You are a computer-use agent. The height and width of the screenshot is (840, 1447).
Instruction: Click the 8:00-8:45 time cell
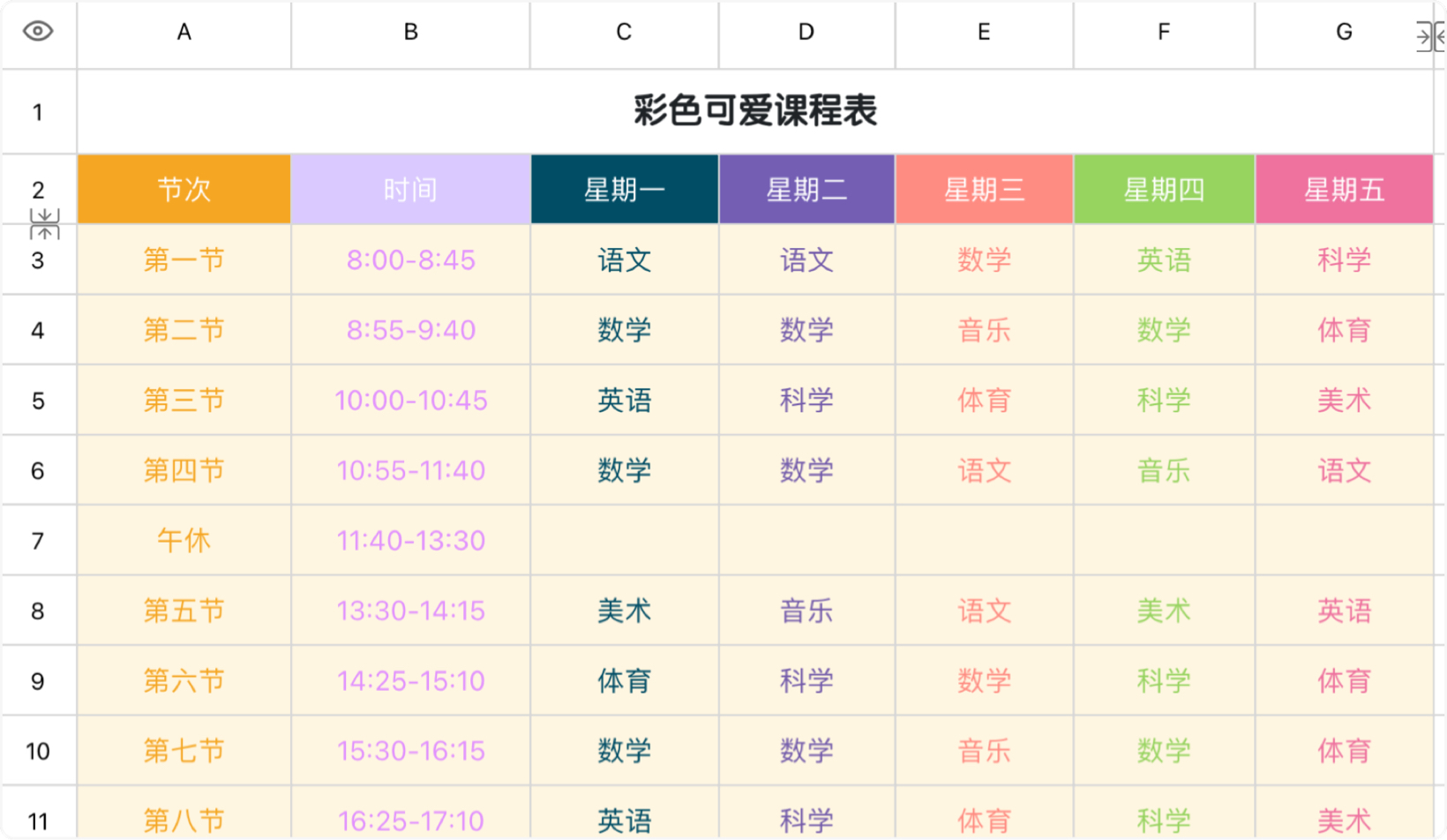coord(410,260)
